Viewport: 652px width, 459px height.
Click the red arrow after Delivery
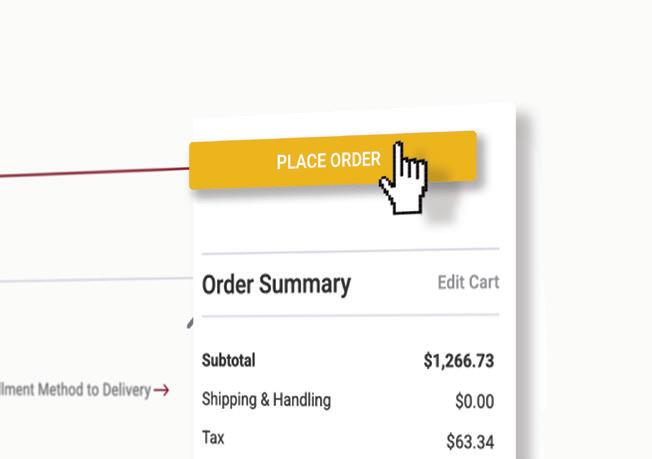coord(161,389)
